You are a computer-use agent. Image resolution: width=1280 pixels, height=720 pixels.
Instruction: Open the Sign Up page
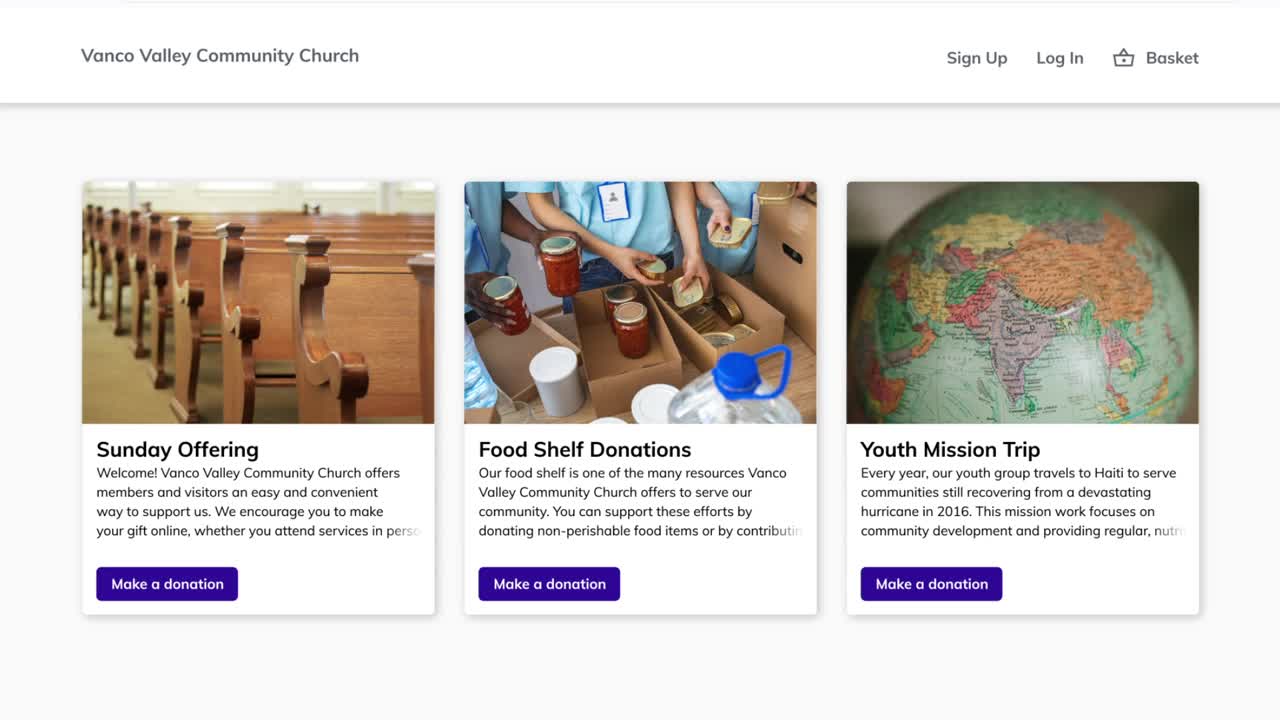click(x=976, y=57)
